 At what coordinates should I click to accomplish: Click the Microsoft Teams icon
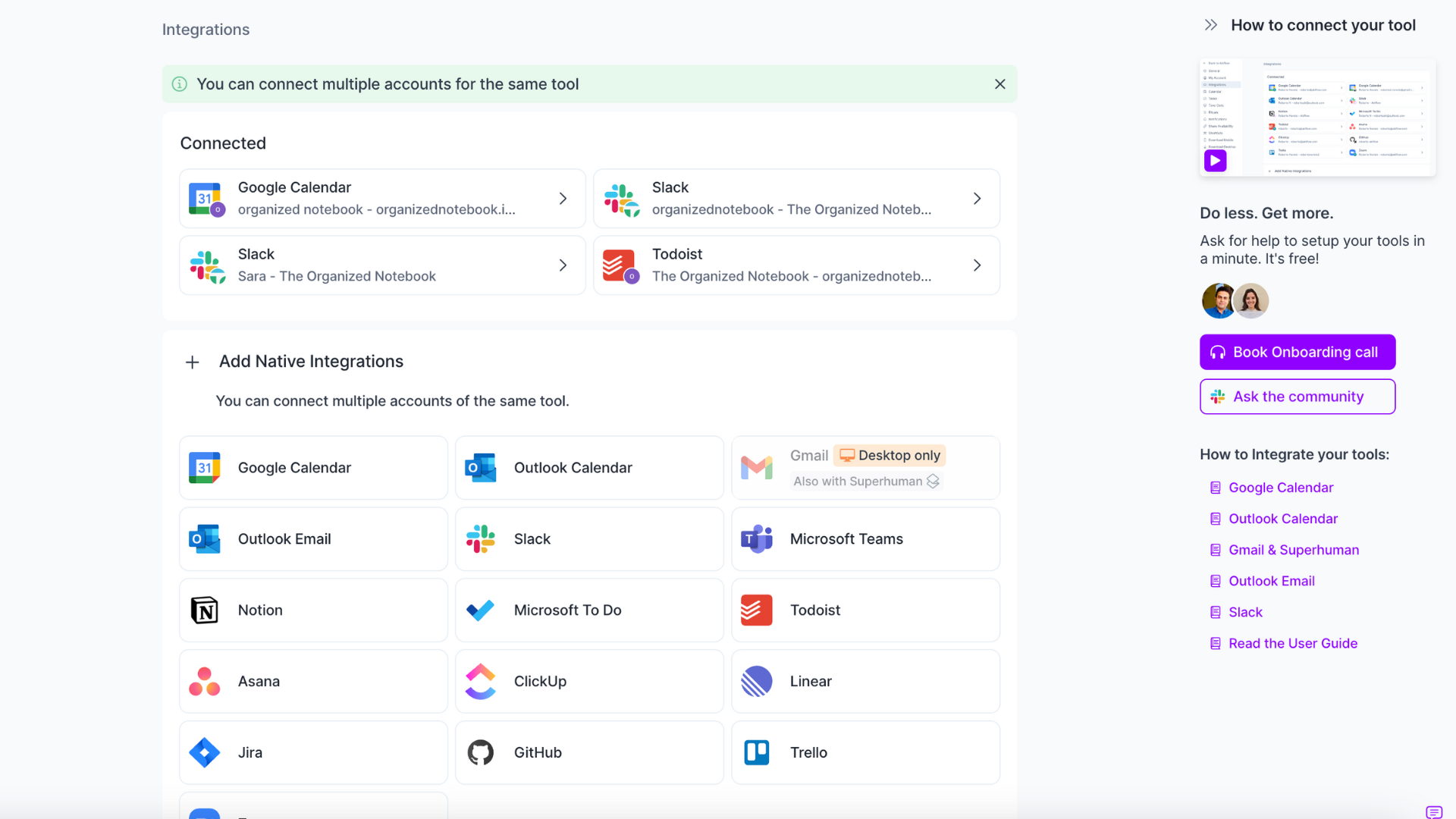coord(756,539)
